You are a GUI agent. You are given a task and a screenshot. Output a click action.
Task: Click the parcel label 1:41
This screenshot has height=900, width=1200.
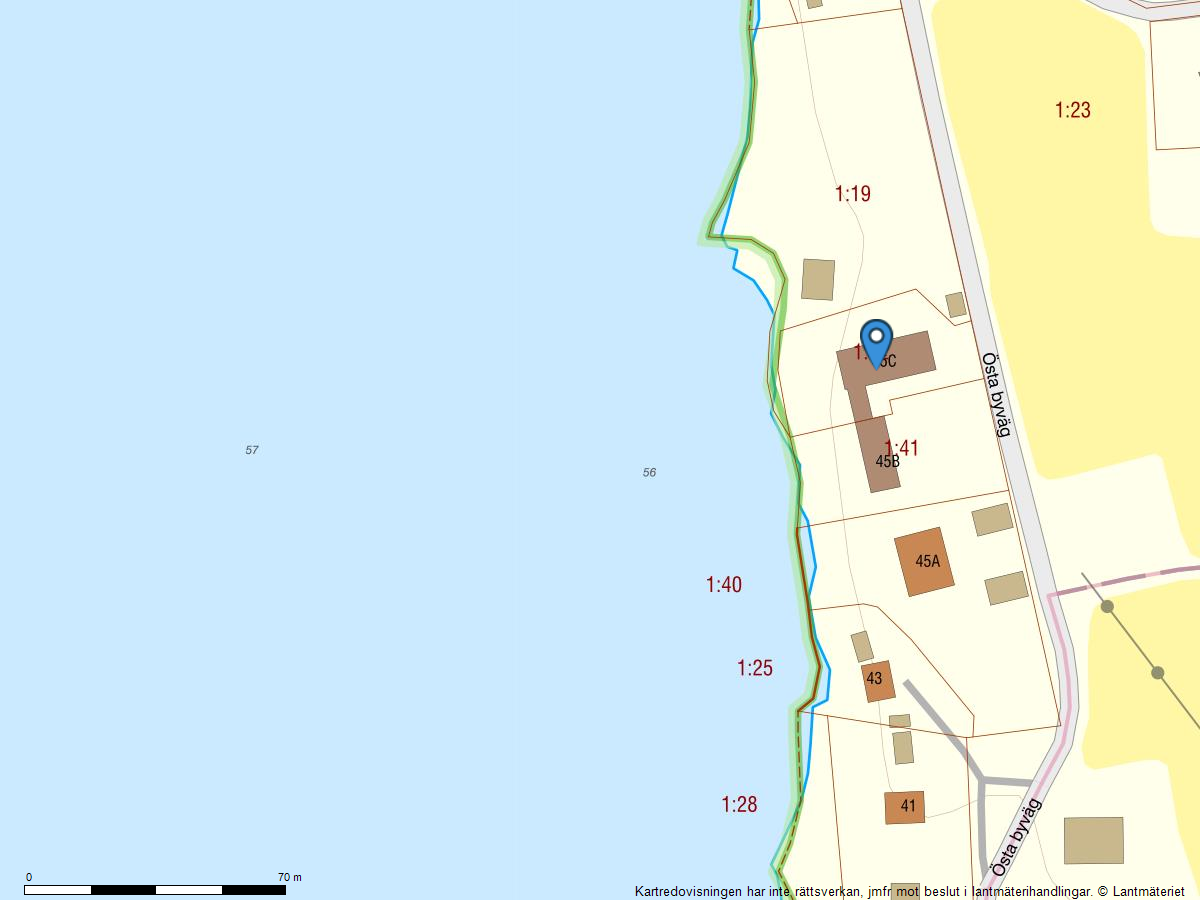click(x=902, y=447)
